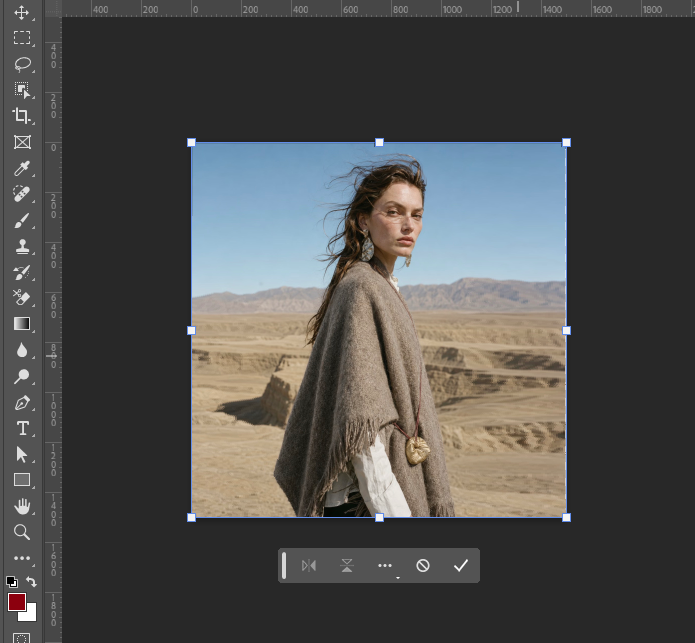Flip the image vertically in the transform bar
Screen dimensions: 695x643
click(x=347, y=565)
